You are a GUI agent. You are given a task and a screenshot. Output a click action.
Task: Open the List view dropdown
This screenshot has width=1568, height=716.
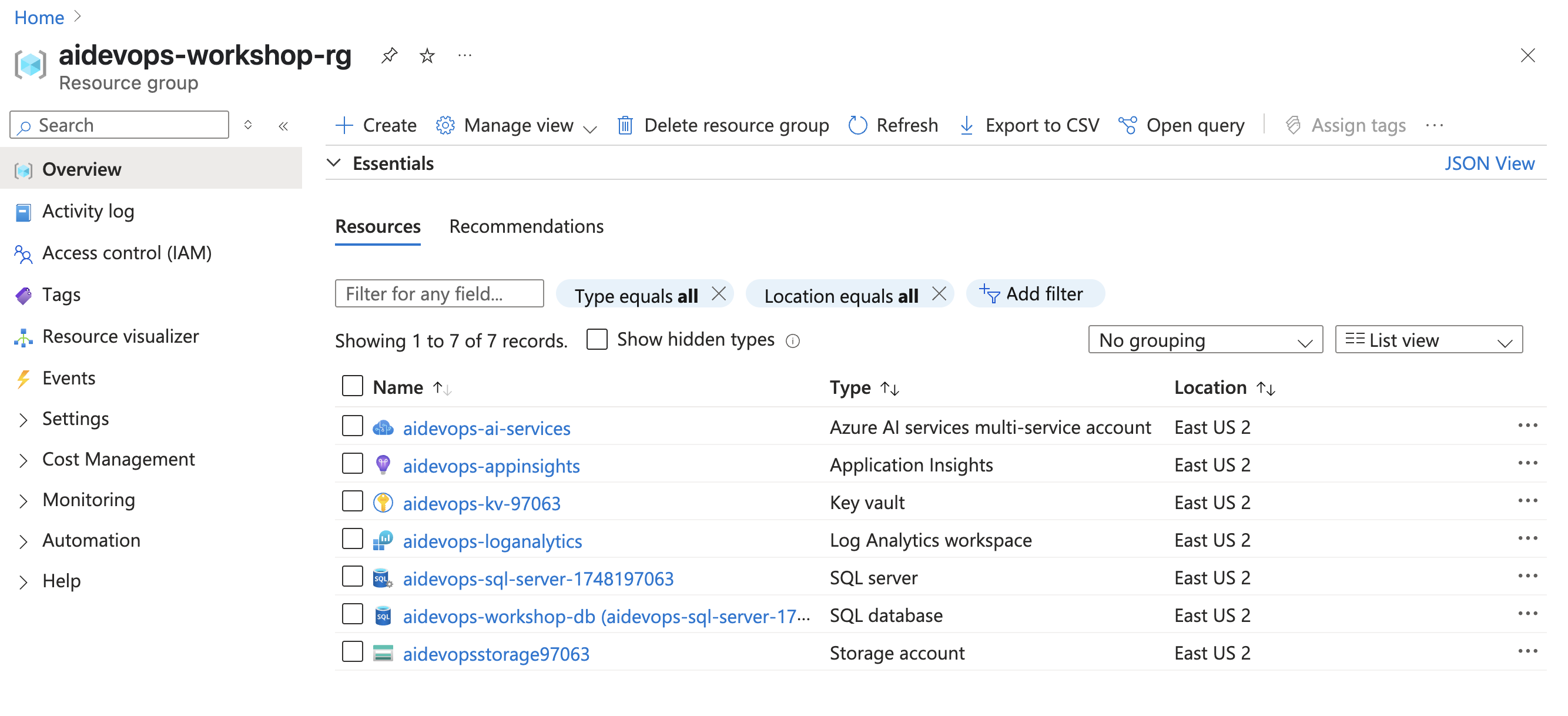(1428, 340)
